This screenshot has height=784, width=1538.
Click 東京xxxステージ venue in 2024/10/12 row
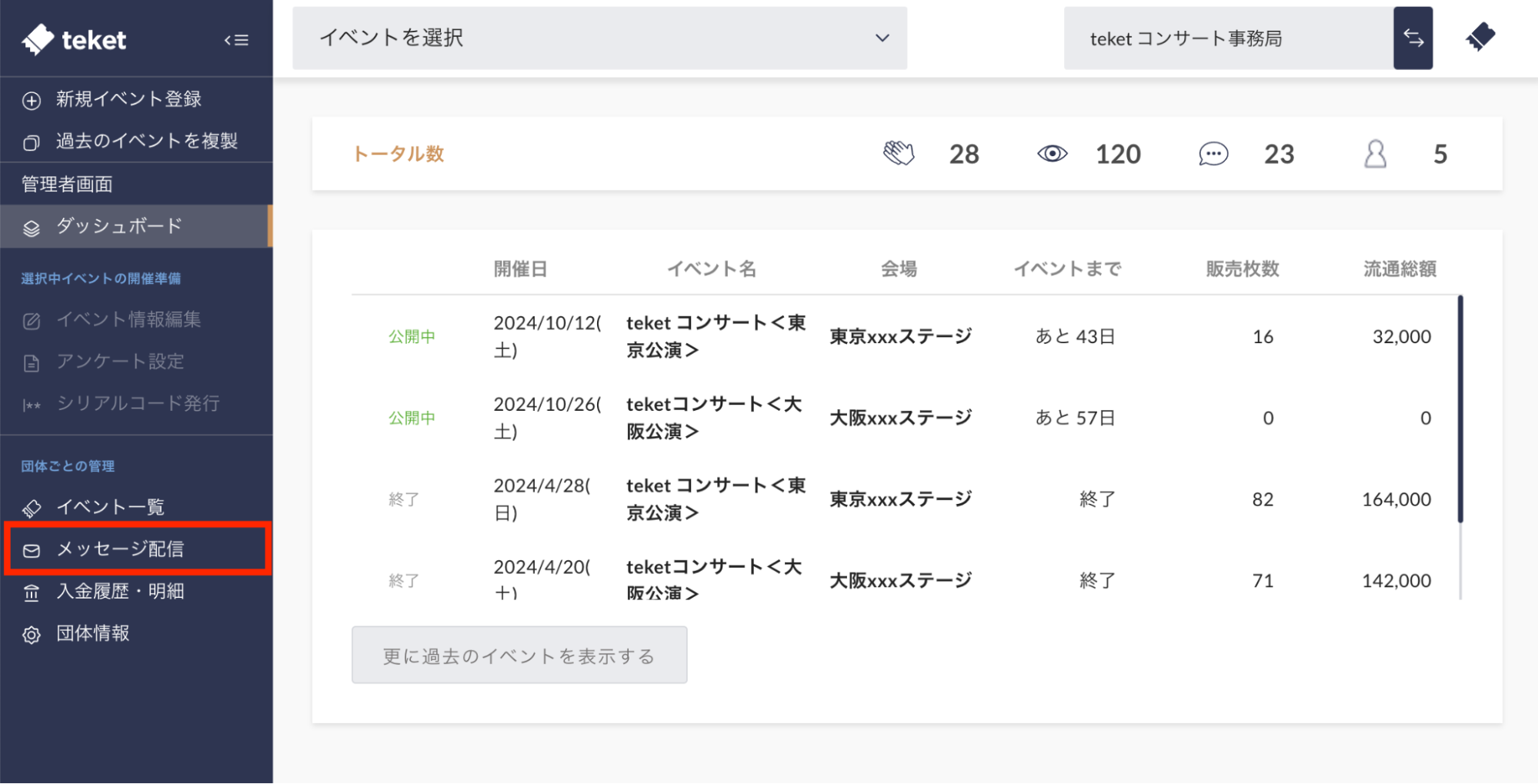click(x=901, y=336)
